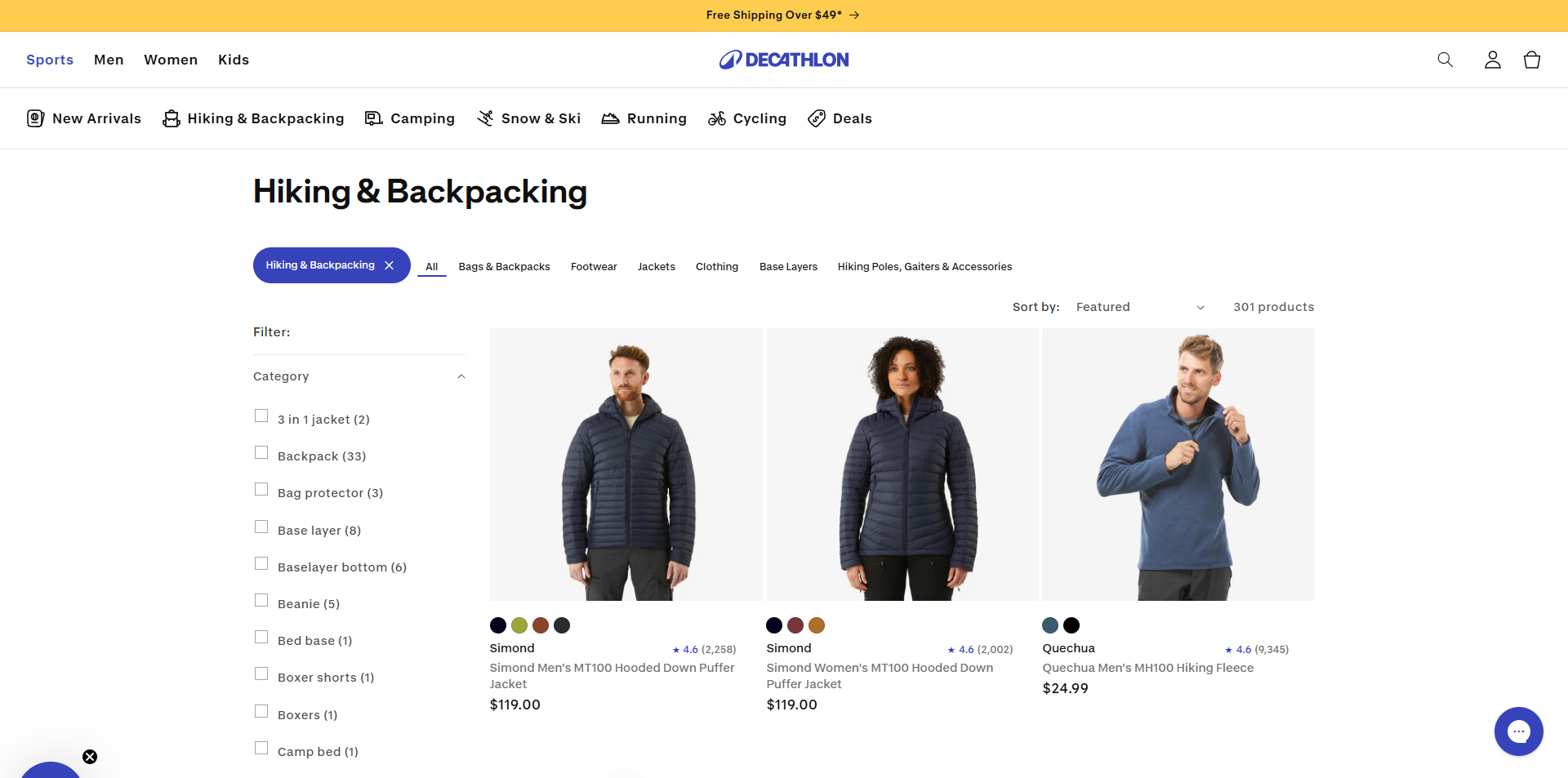This screenshot has height=778, width=1568.
Task: Click the Deals tag icon
Action: 815,118
